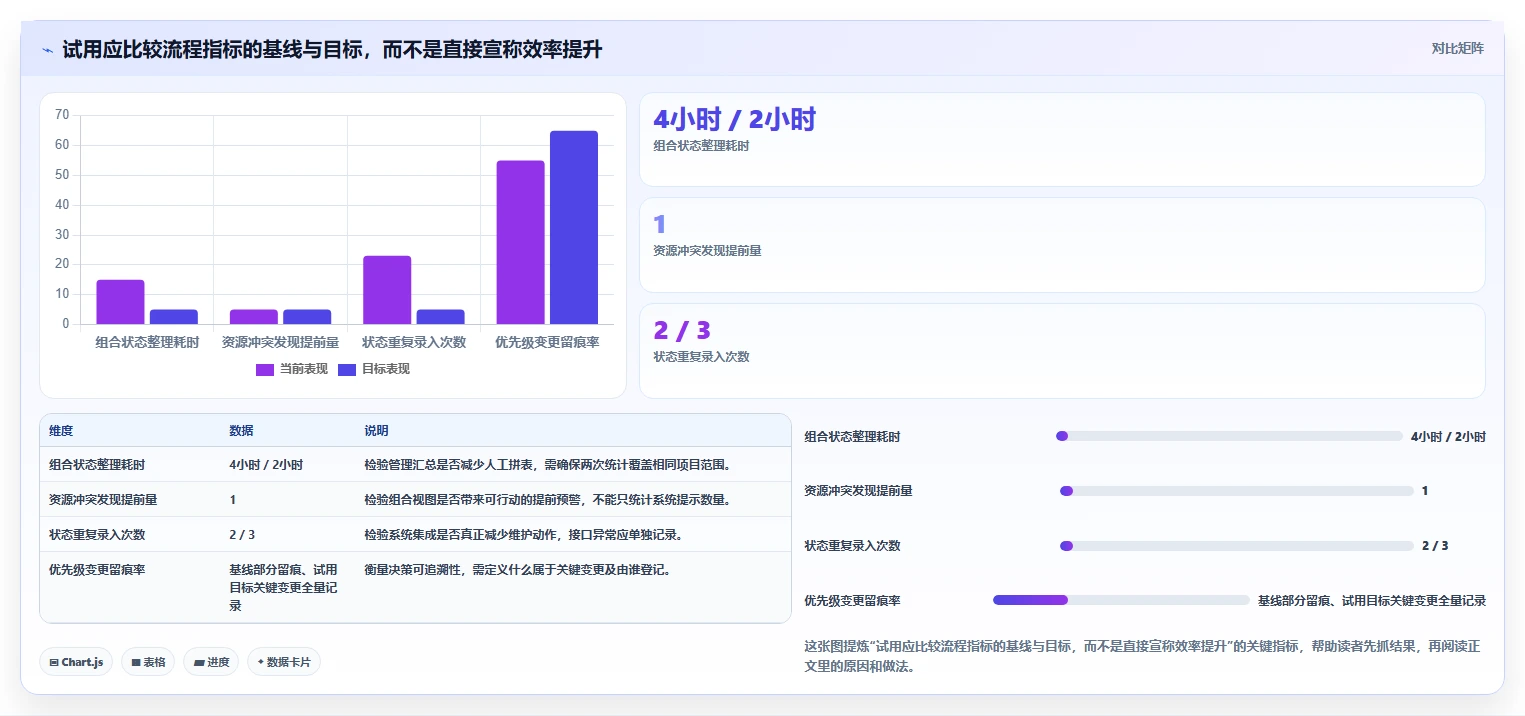The image size is (1525, 716).
Task: Click 资源冲突发现提前量 in the table's 维度 column
Action: click(x=103, y=500)
